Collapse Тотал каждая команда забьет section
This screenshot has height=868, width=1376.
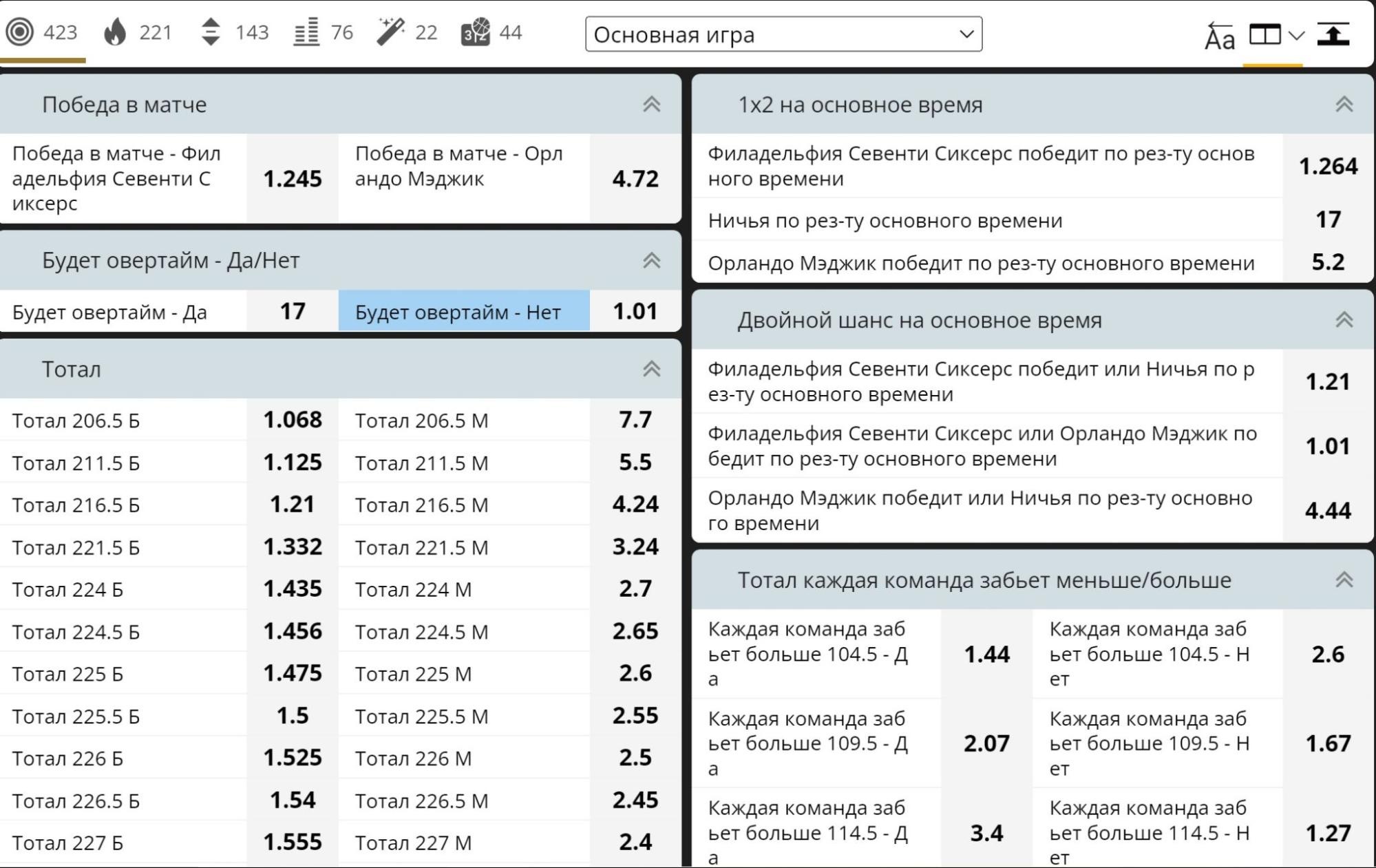tap(1344, 580)
